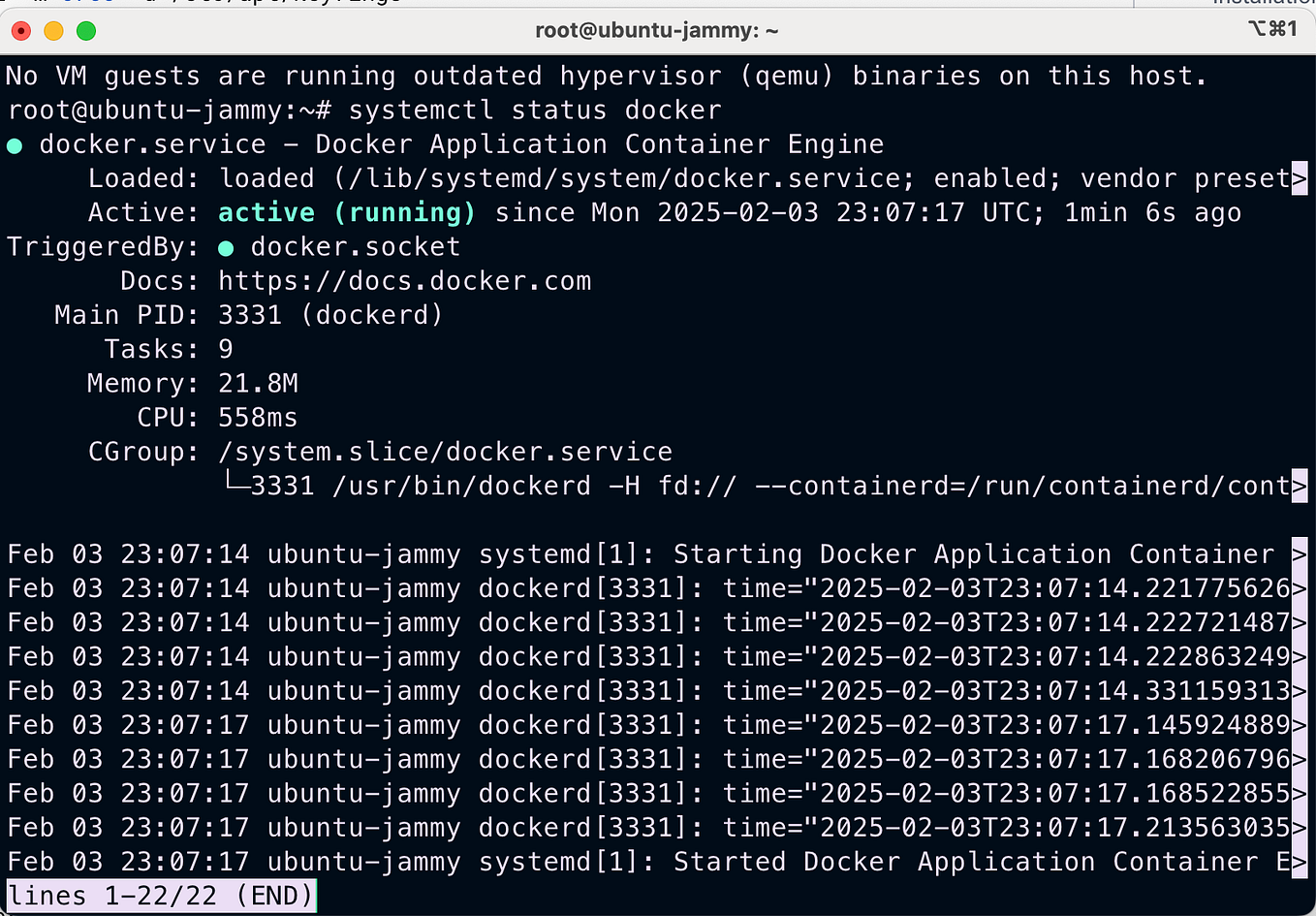Click the ⌥⌘1 shortcut badge in title bar
1316x916 pixels.
pos(1272,29)
